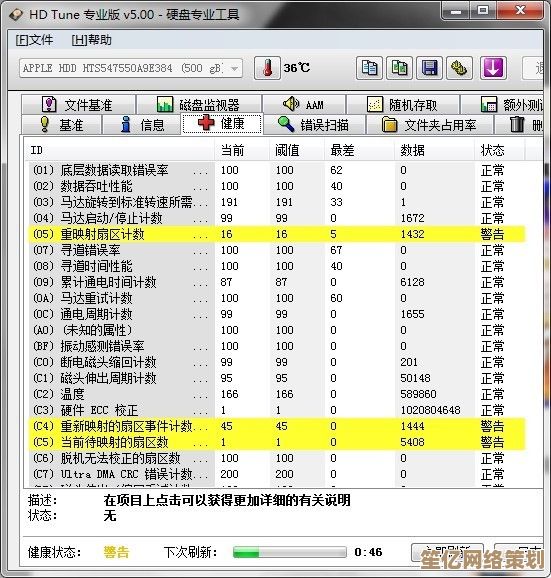
Task: Switch to the 文件基准 tab
Action: click(x=78, y=105)
